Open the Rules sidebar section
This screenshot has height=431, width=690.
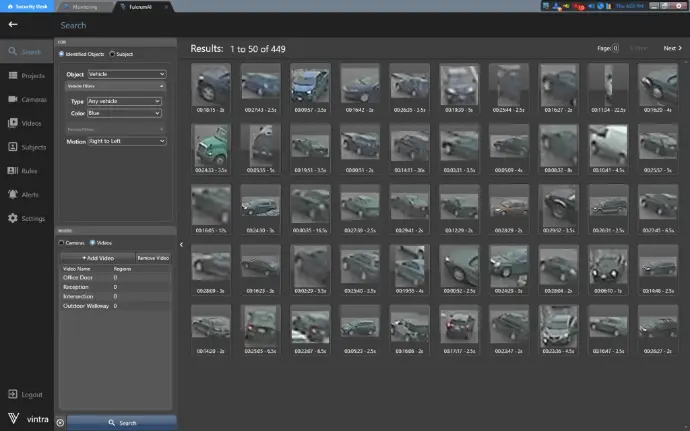[25, 171]
